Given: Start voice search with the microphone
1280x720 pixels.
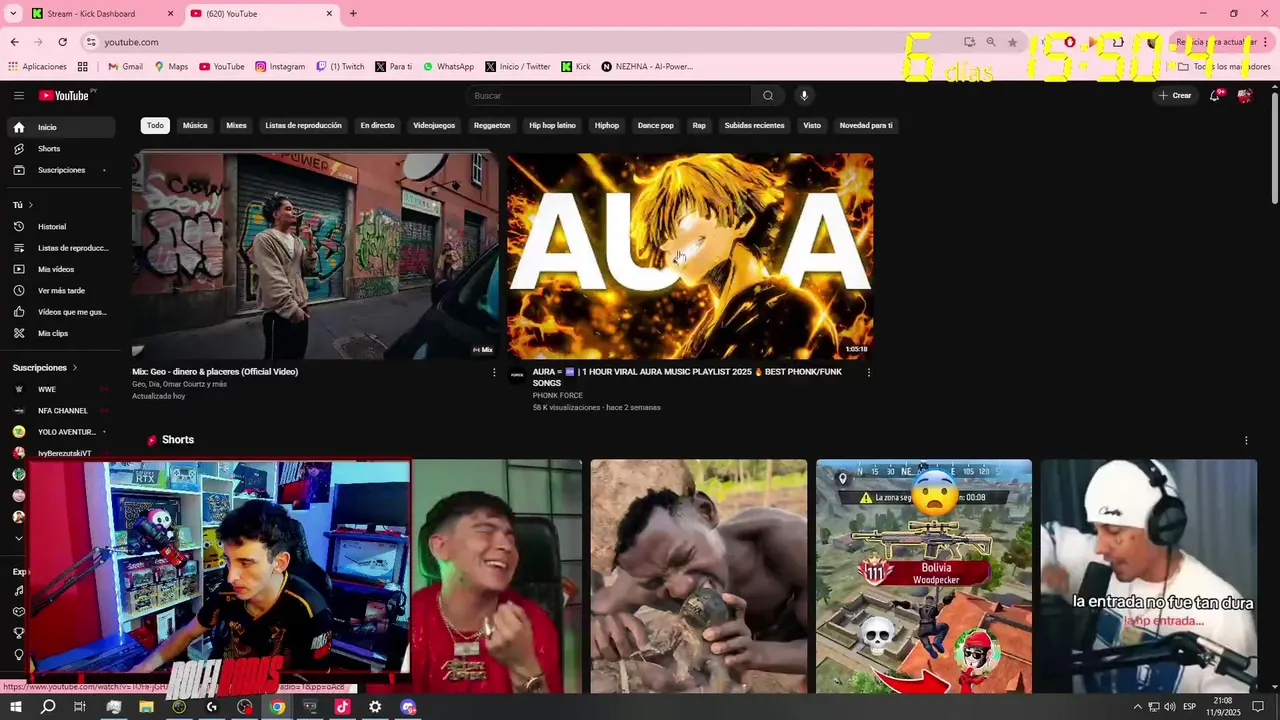Looking at the screenshot, I should click(x=804, y=95).
